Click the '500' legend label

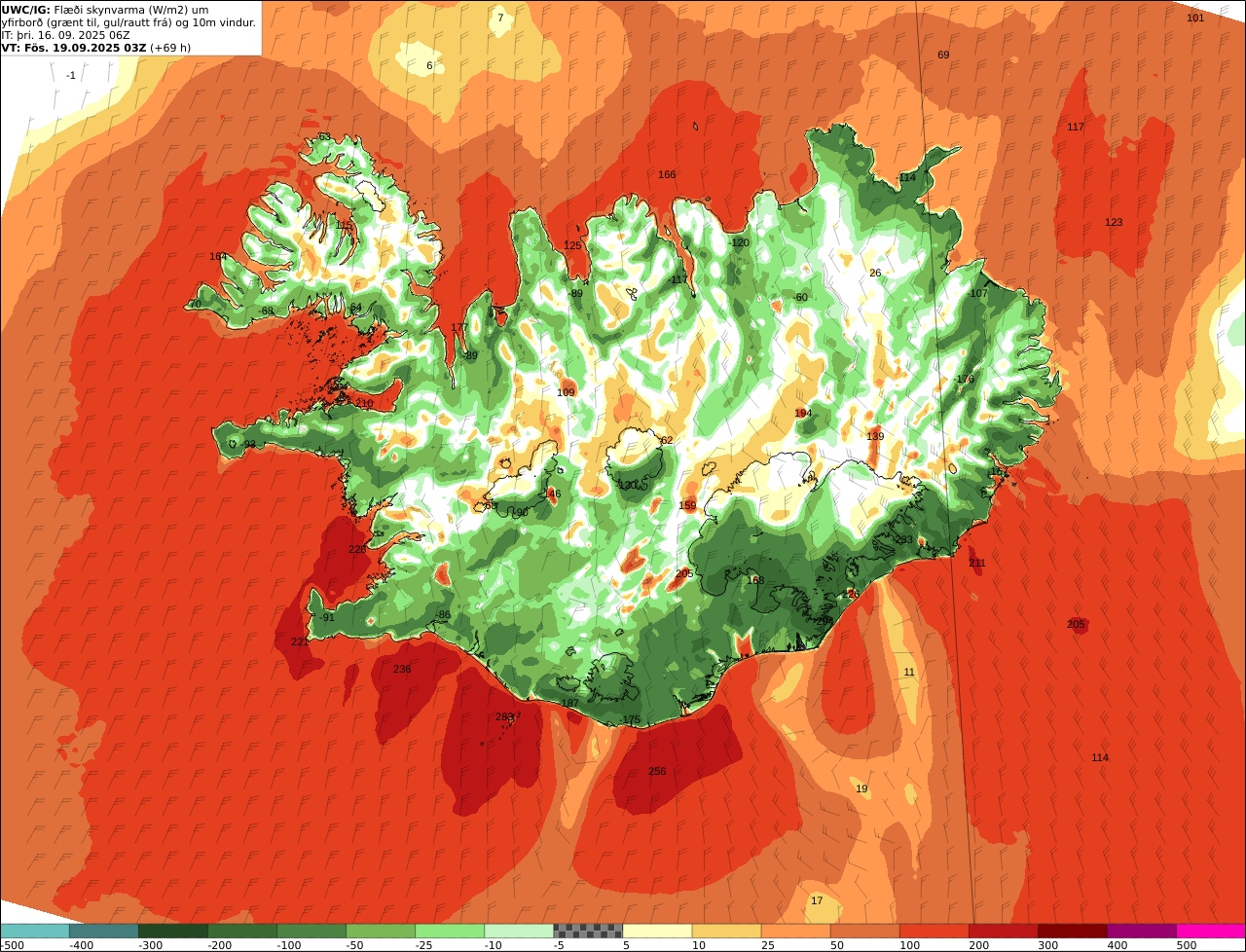(x=1187, y=945)
